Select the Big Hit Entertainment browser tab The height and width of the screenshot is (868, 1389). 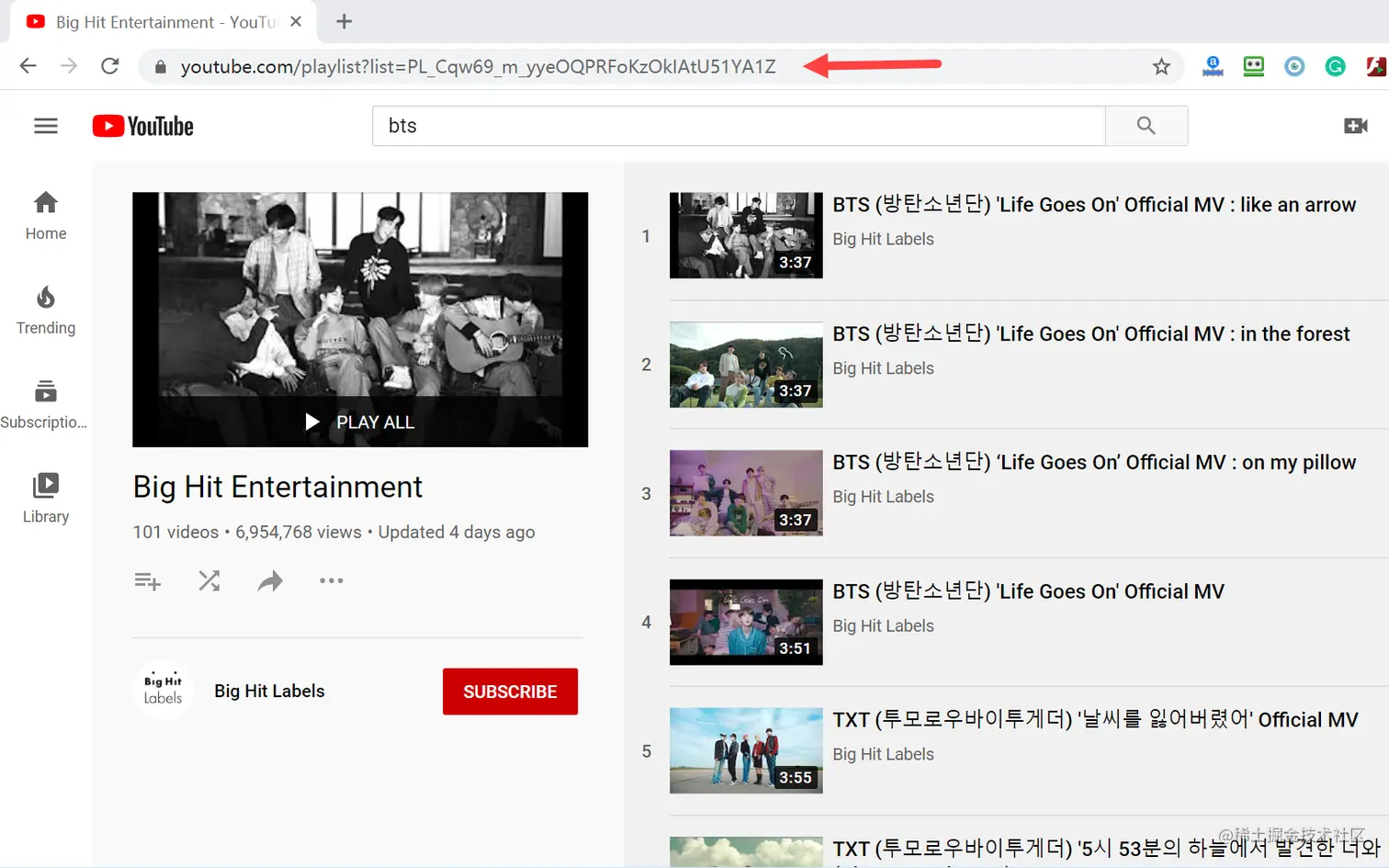[164, 22]
